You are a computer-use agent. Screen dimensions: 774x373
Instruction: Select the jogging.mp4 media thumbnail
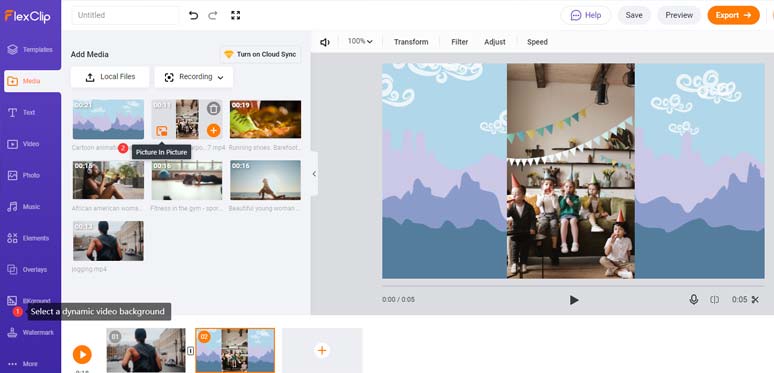click(109, 241)
